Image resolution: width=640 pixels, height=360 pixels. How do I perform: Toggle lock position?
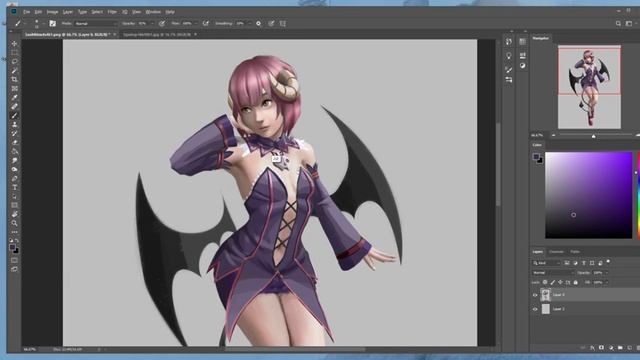tap(560, 282)
